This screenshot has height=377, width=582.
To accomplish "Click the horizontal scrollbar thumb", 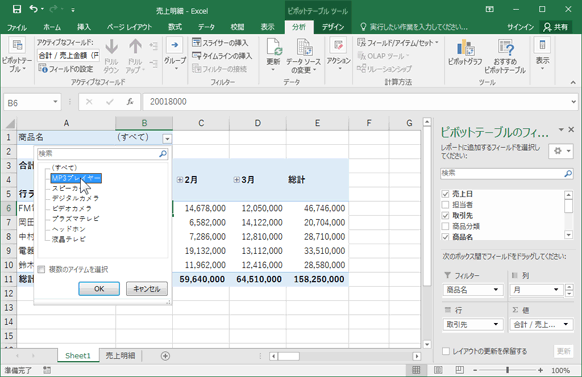I will [x=289, y=356].
